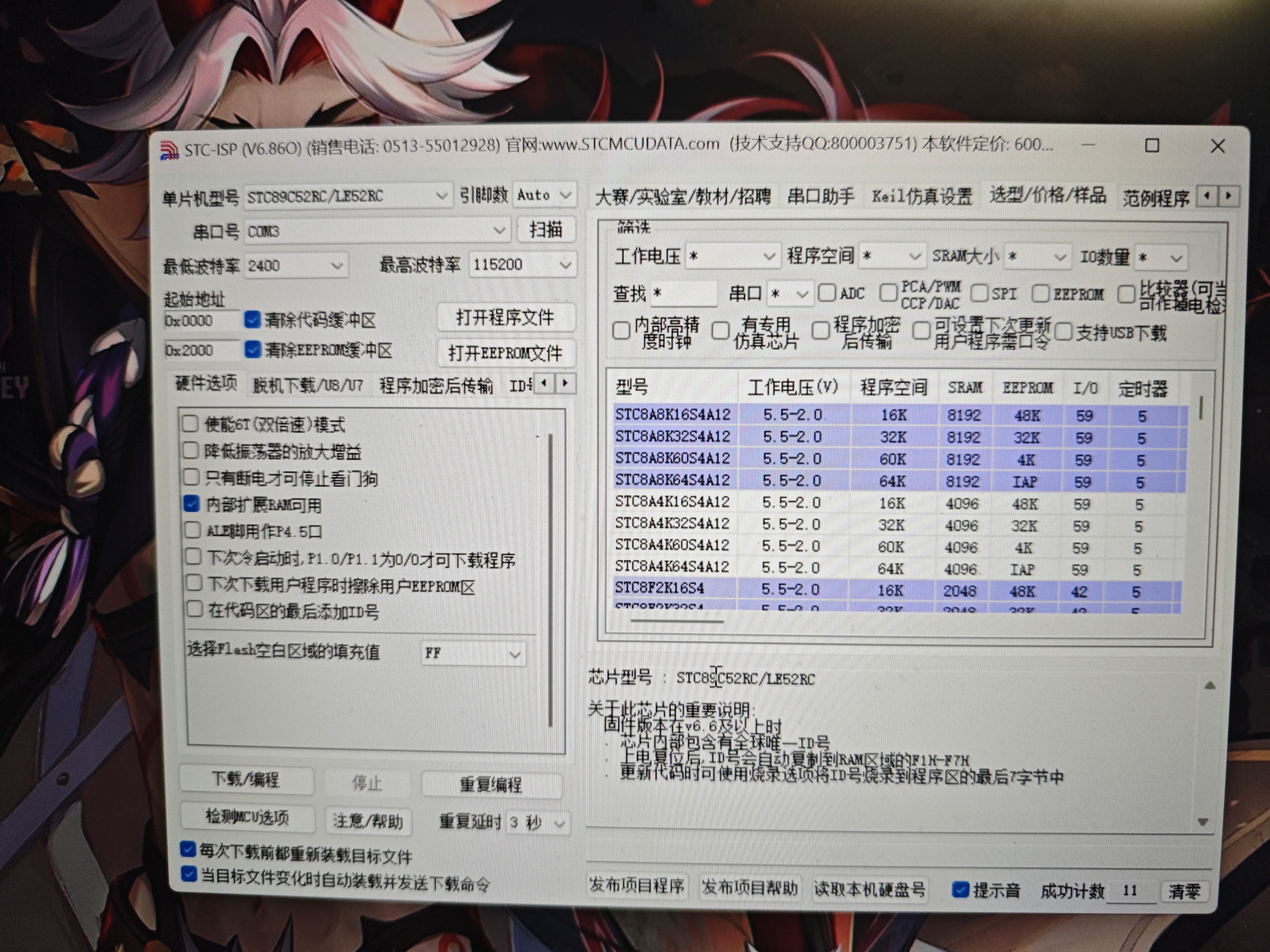The height and width of the screenshot is (952, 1270).
Task: Disable the 提示音 checkbox
Action: coord(960,889)
